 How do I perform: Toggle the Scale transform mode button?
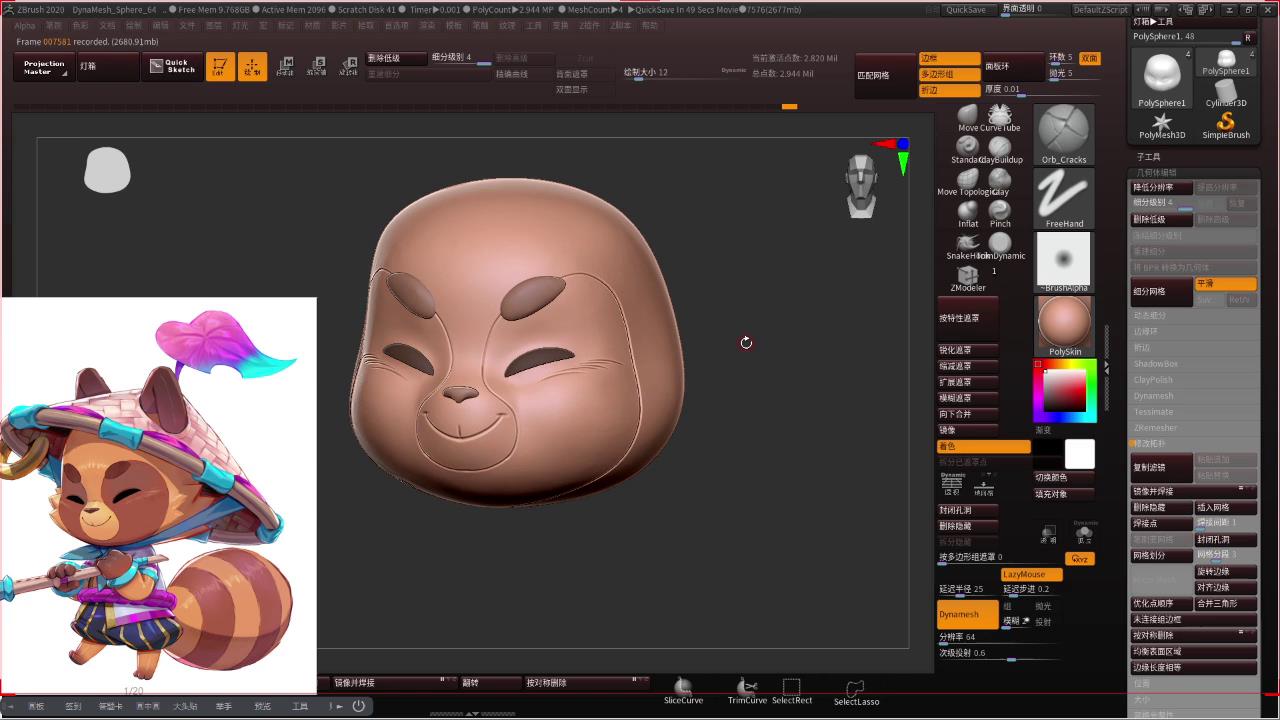317,67
